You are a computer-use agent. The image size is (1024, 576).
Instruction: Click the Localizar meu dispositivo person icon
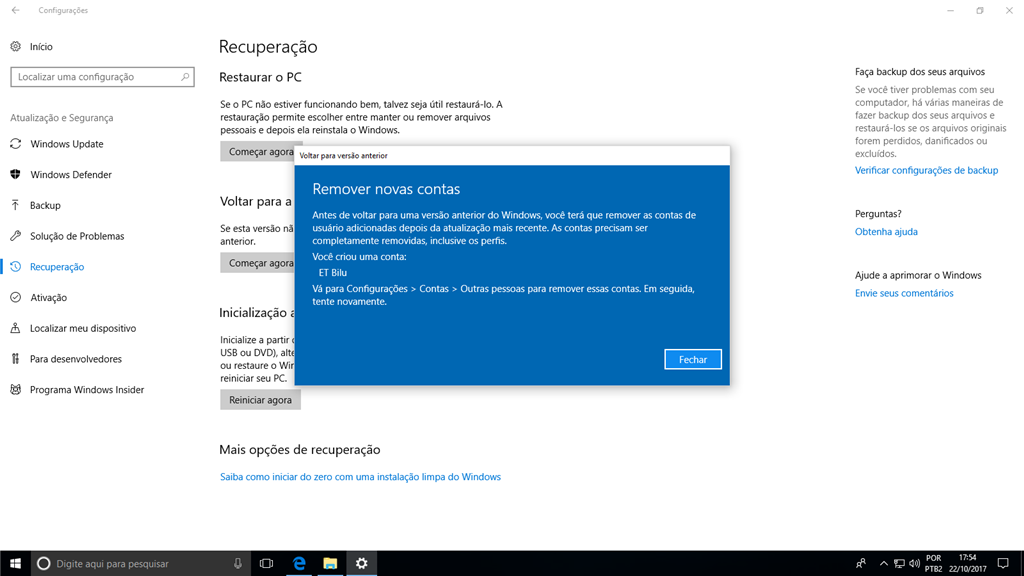pos(16,328)
